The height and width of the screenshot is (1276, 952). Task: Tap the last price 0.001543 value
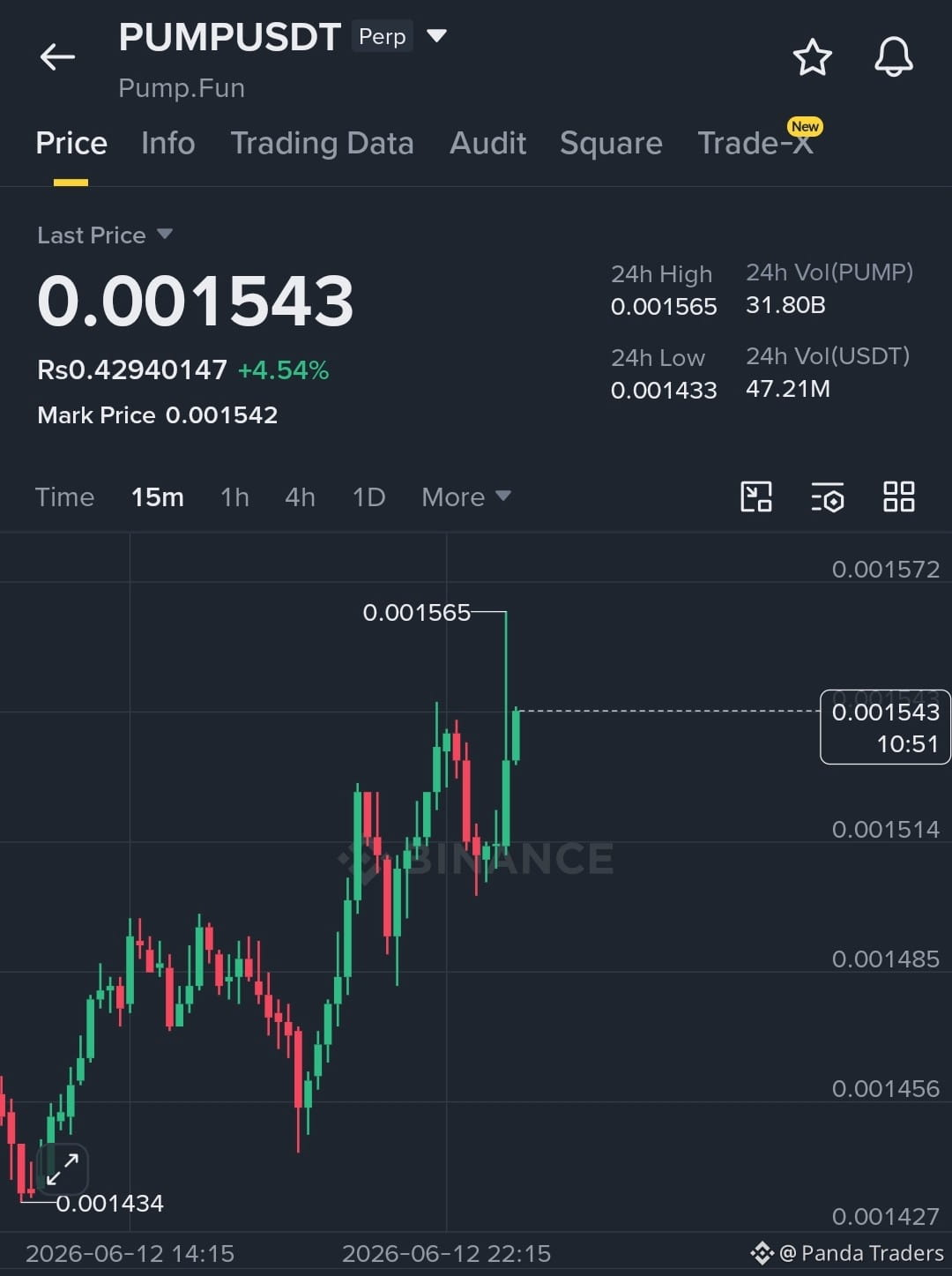(196, 301)
